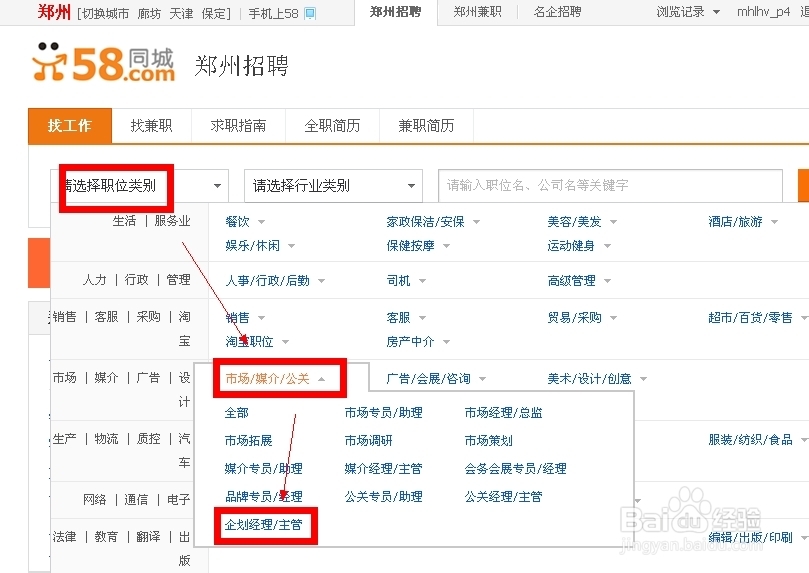Expand the 美容/美发 category
The width and height of the screenshot is (809, 573).
pos(582,222)
